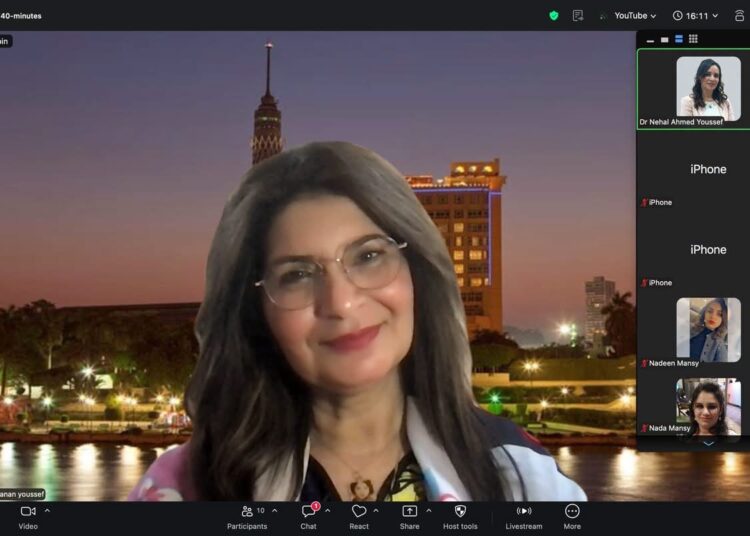The image size is (750, 536).
Task: Click muted mic icon on first iPhone label
Action: click(644, 203)
